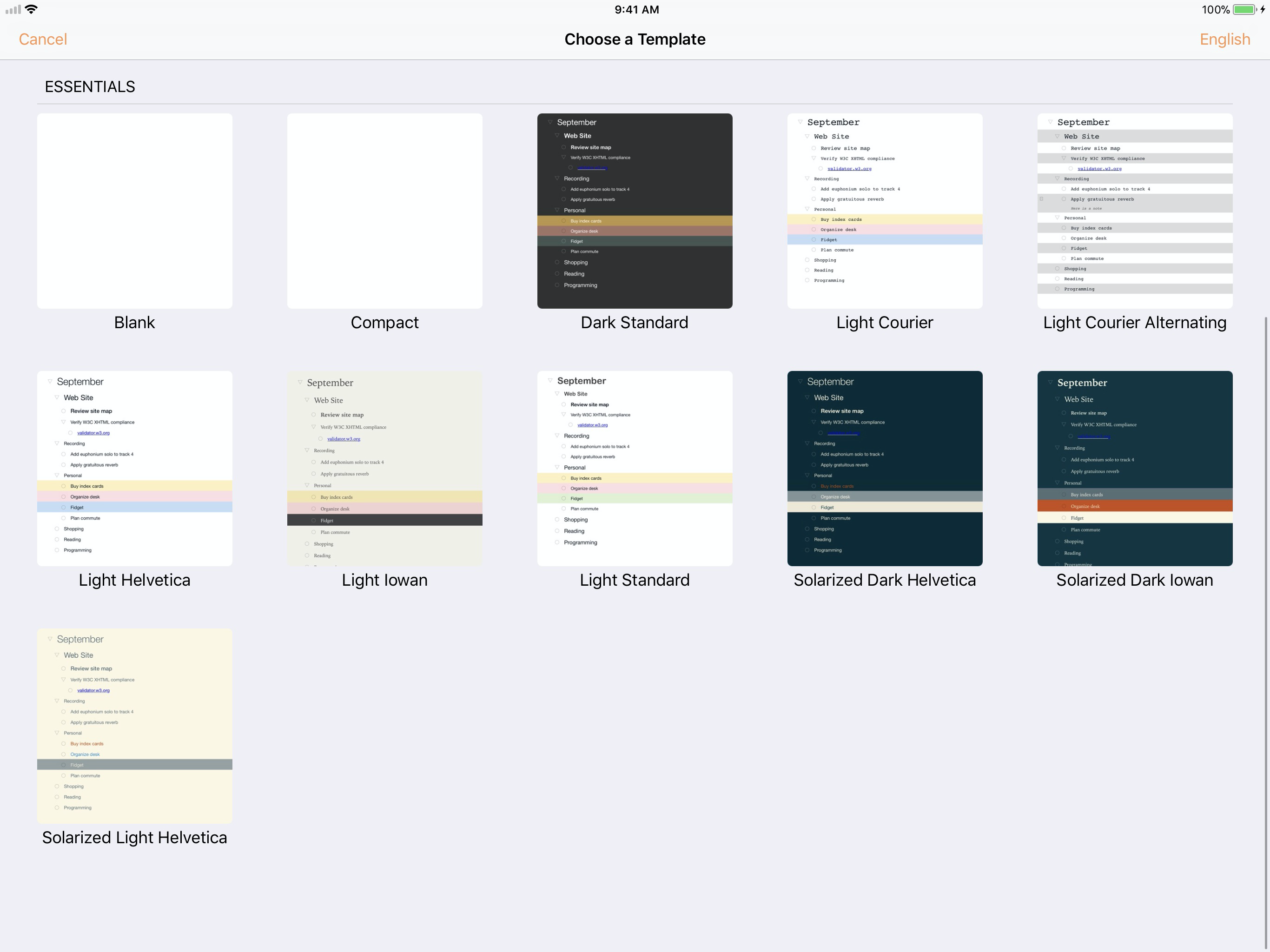The width and height of the screenshot is (1270, 952).
Task: Click the battery indicator icon
Action: point(1244,9)
